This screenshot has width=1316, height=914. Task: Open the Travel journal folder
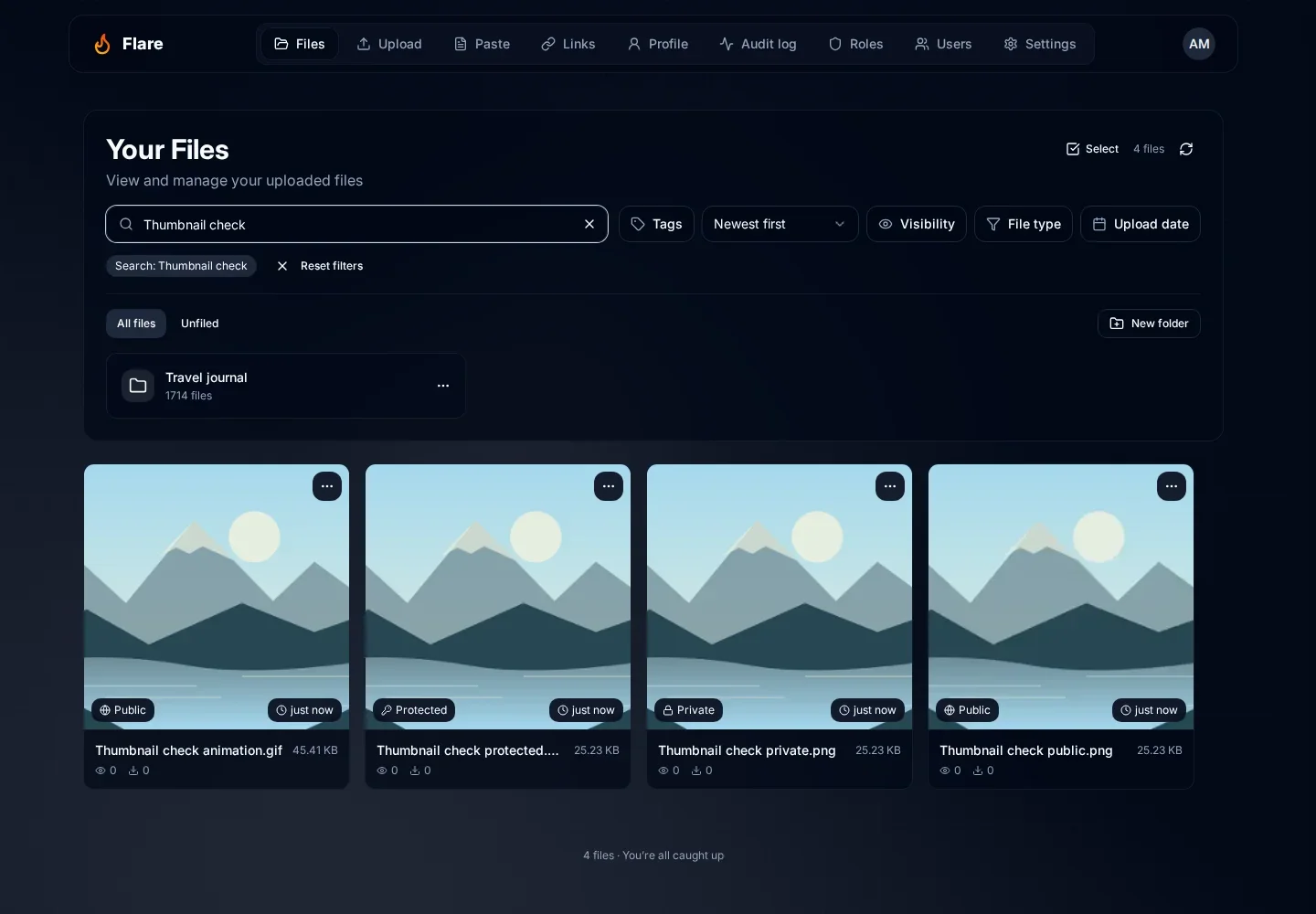(286, 386)
